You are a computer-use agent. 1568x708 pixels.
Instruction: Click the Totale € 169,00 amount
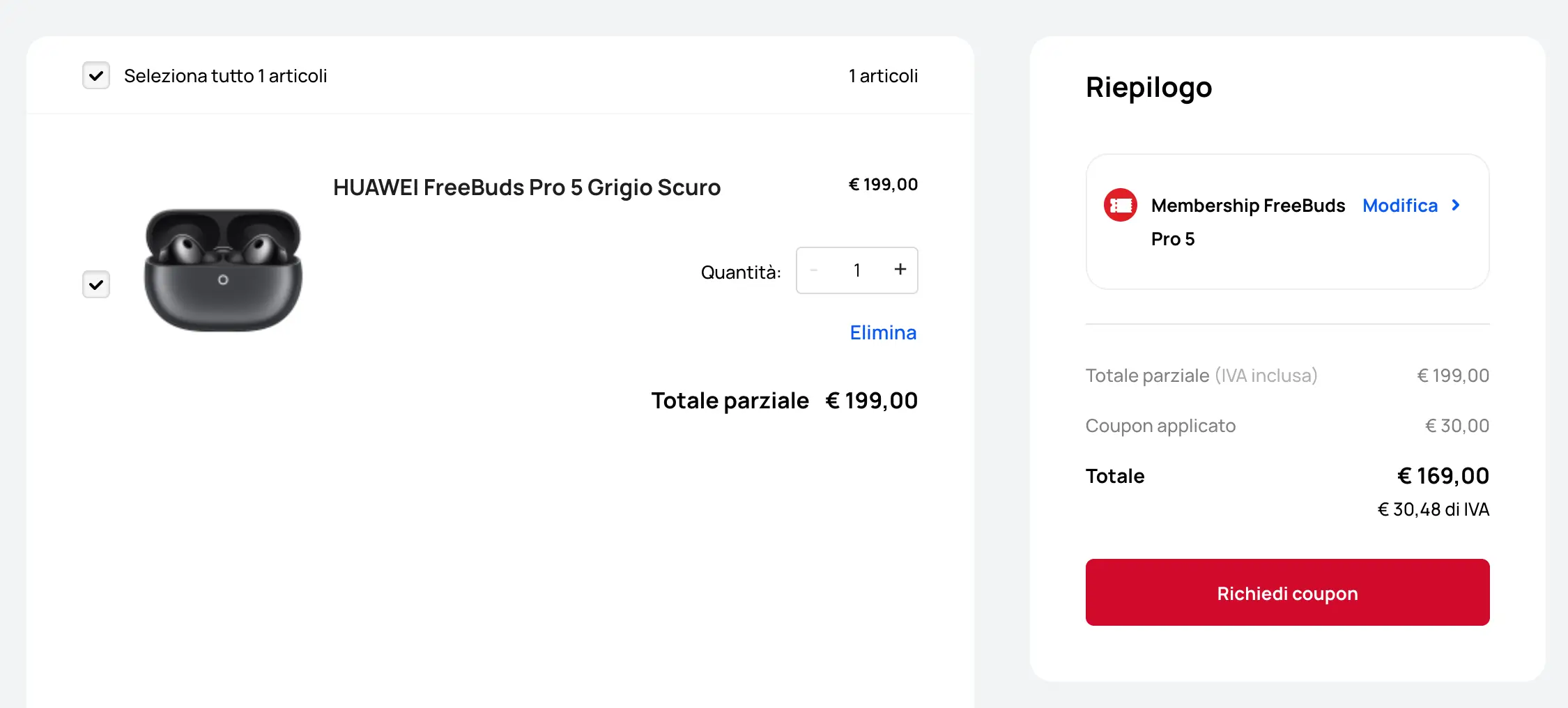1443,476
